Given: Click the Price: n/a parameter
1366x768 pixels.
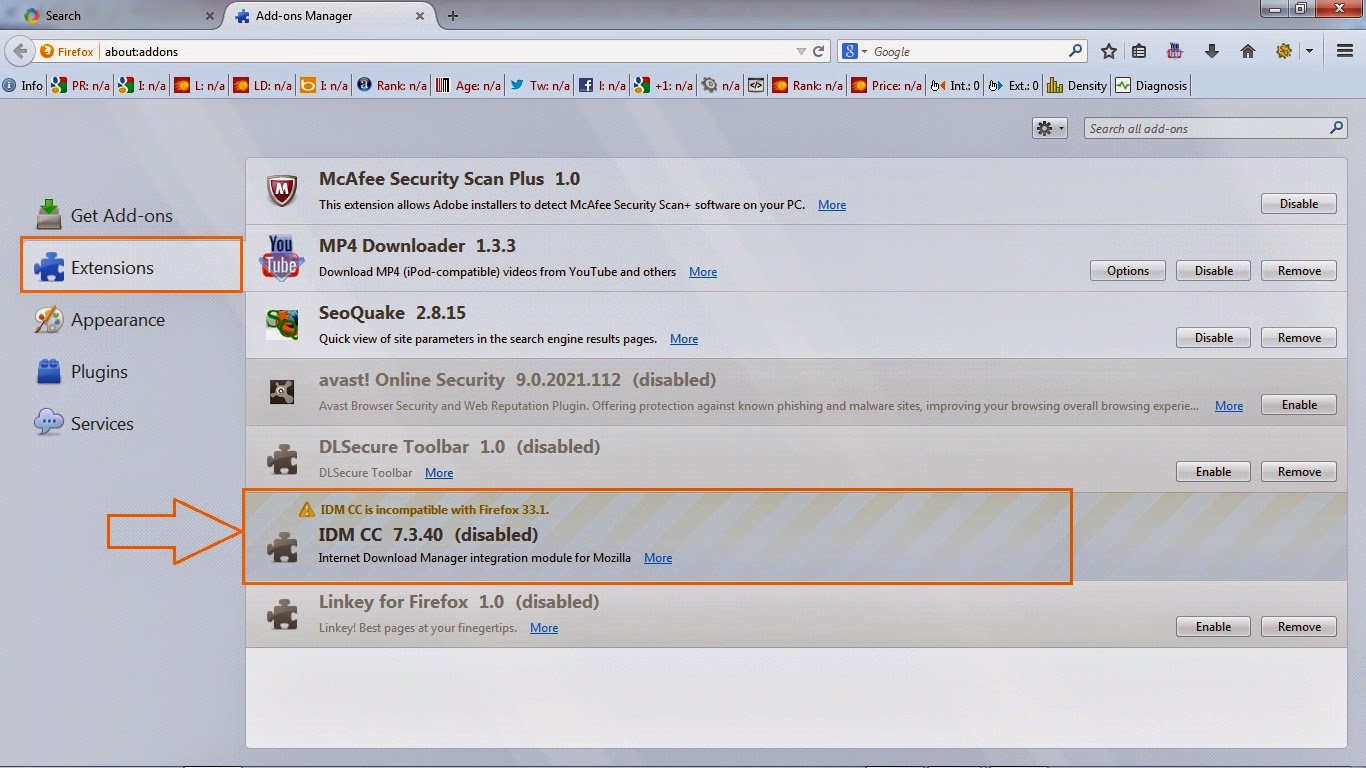Looking at the screenshot, I should point(886,86).
